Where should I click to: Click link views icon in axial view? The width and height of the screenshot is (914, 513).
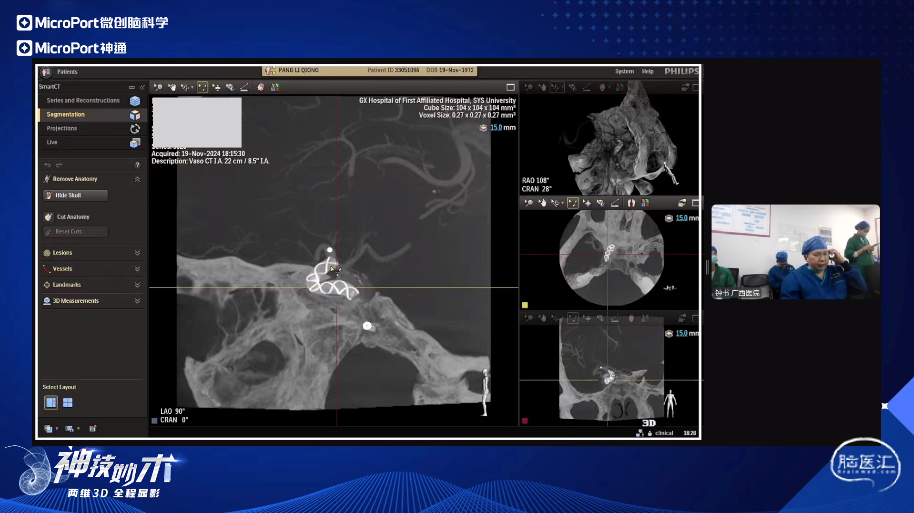coord(682,203)
